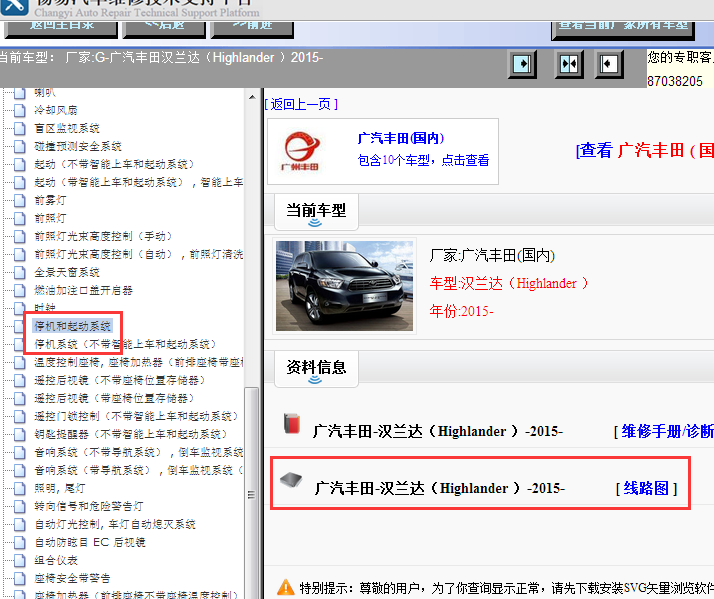Select 自动灯光控制, 车灯自动熄灭系统 item
This screenshot has width=714, height=599.
click(115, 524)
